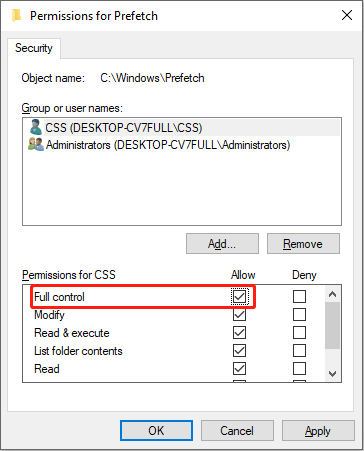Check Deny for Read & execute

coord(299,333)
